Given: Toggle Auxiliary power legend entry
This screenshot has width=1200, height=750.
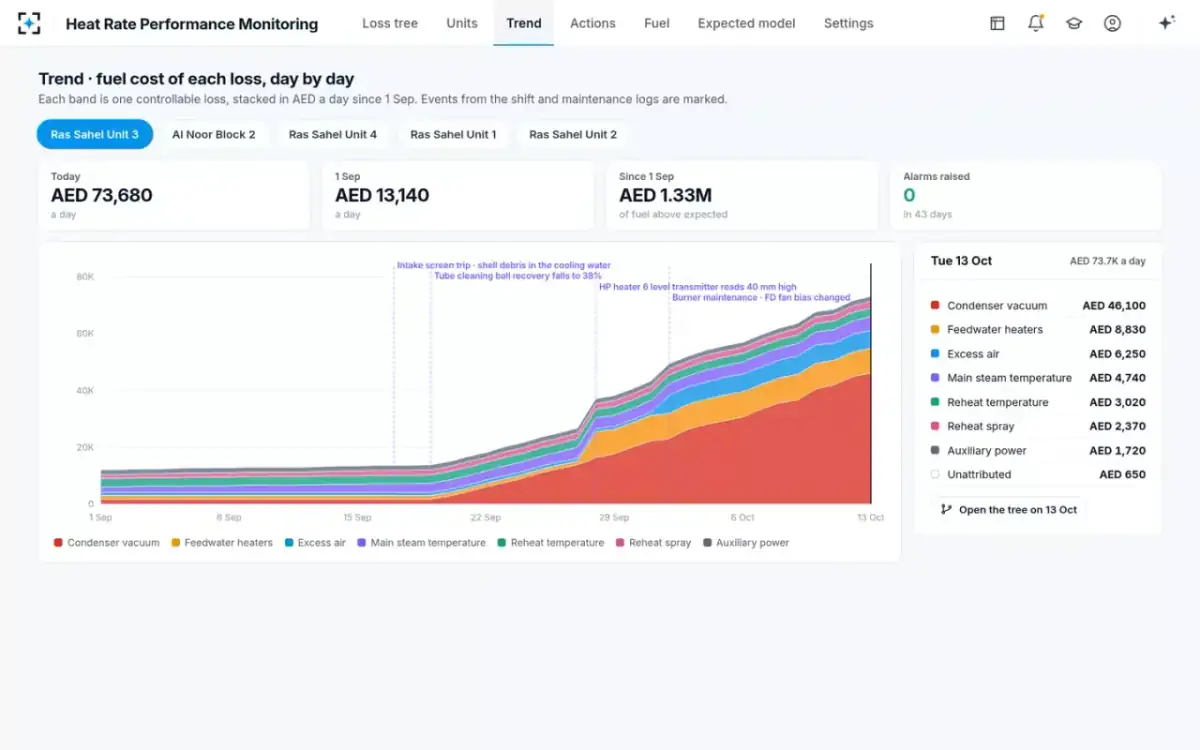Looking at the screenshot, I should 746,543.
